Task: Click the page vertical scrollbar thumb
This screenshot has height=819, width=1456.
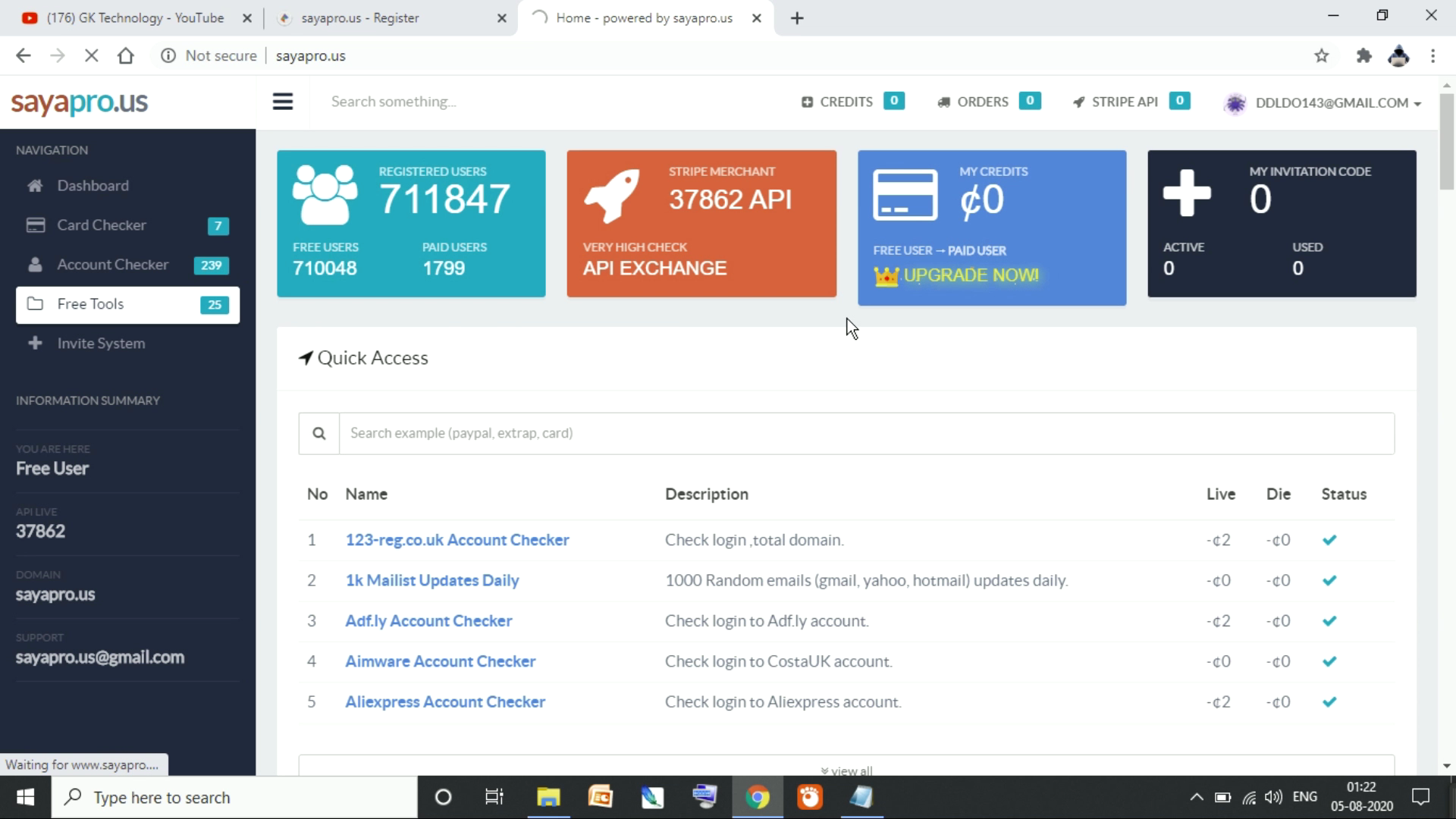Action: tap(1447, 142)
